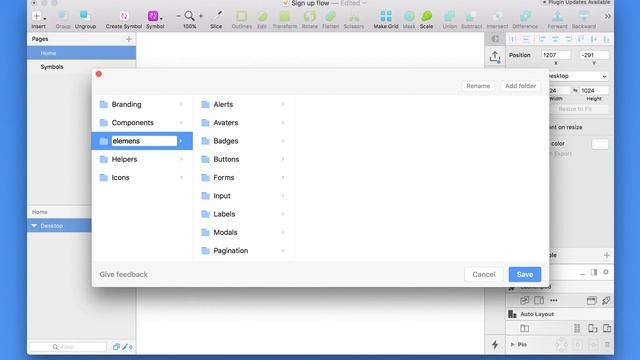Open the Helpers folder
Screen dimensions: 640x360
pyautogui.click(x=142, y=159)
